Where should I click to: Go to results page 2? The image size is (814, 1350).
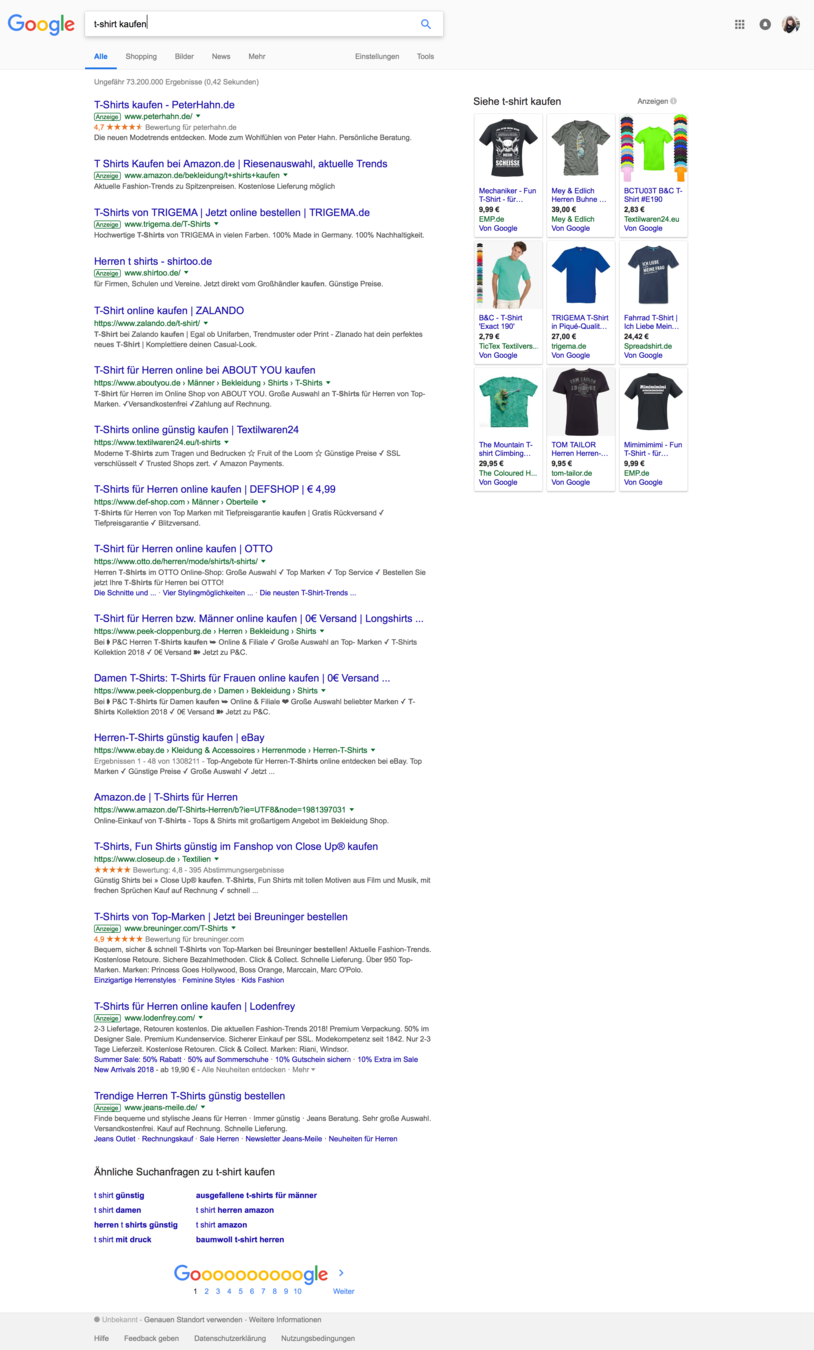coord(206,1291)
